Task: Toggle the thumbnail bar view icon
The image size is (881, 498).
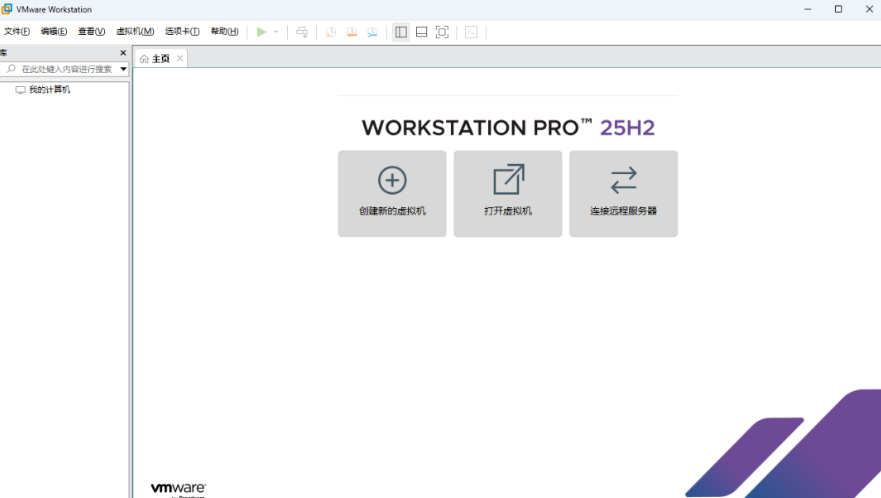Action: [x=422, y=32]
